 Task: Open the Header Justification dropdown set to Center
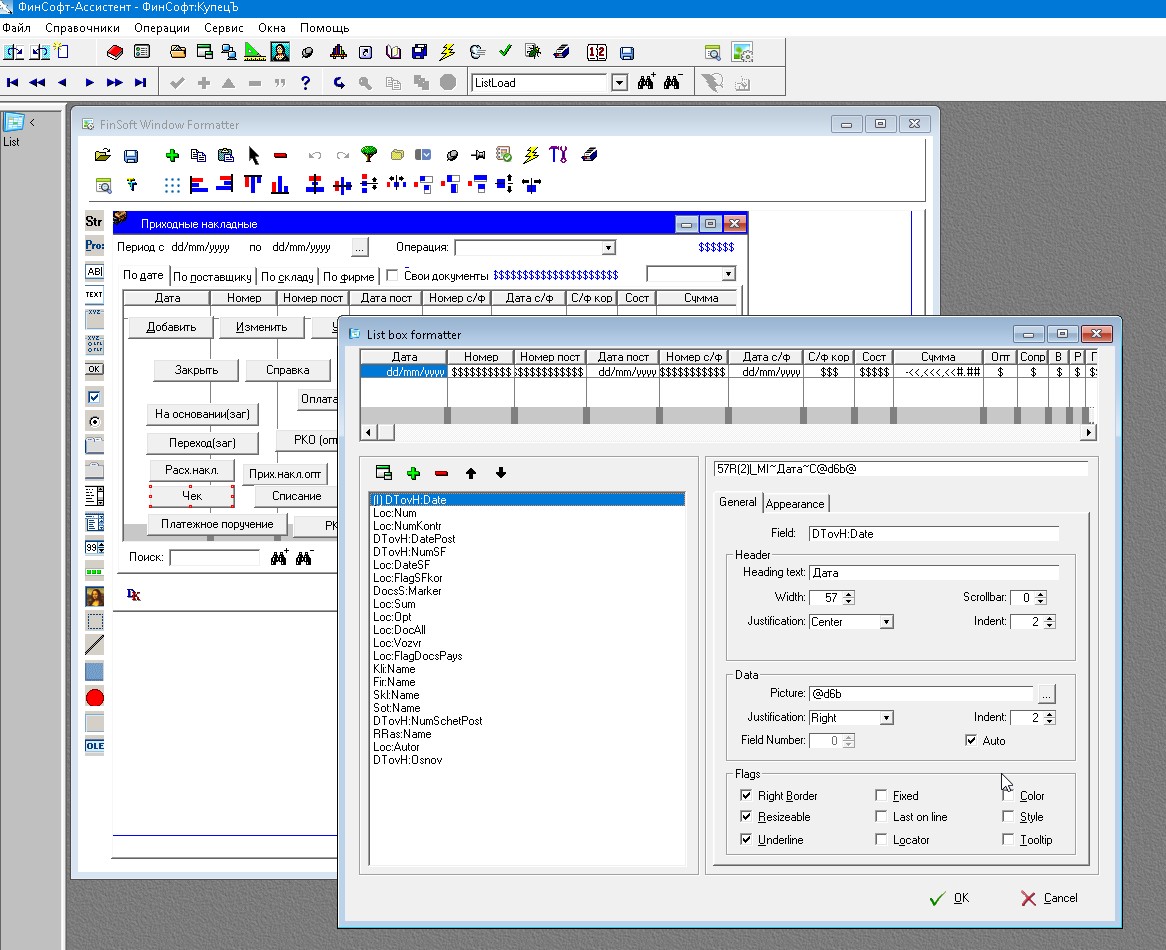(x=886, y=622)
